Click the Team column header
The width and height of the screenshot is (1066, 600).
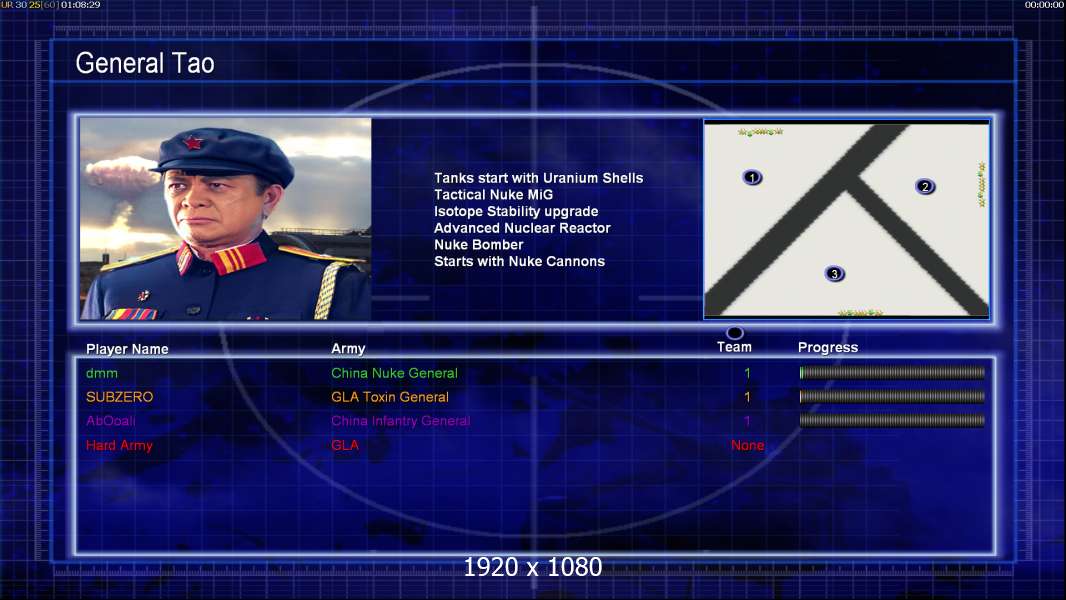tap(734, 347)
